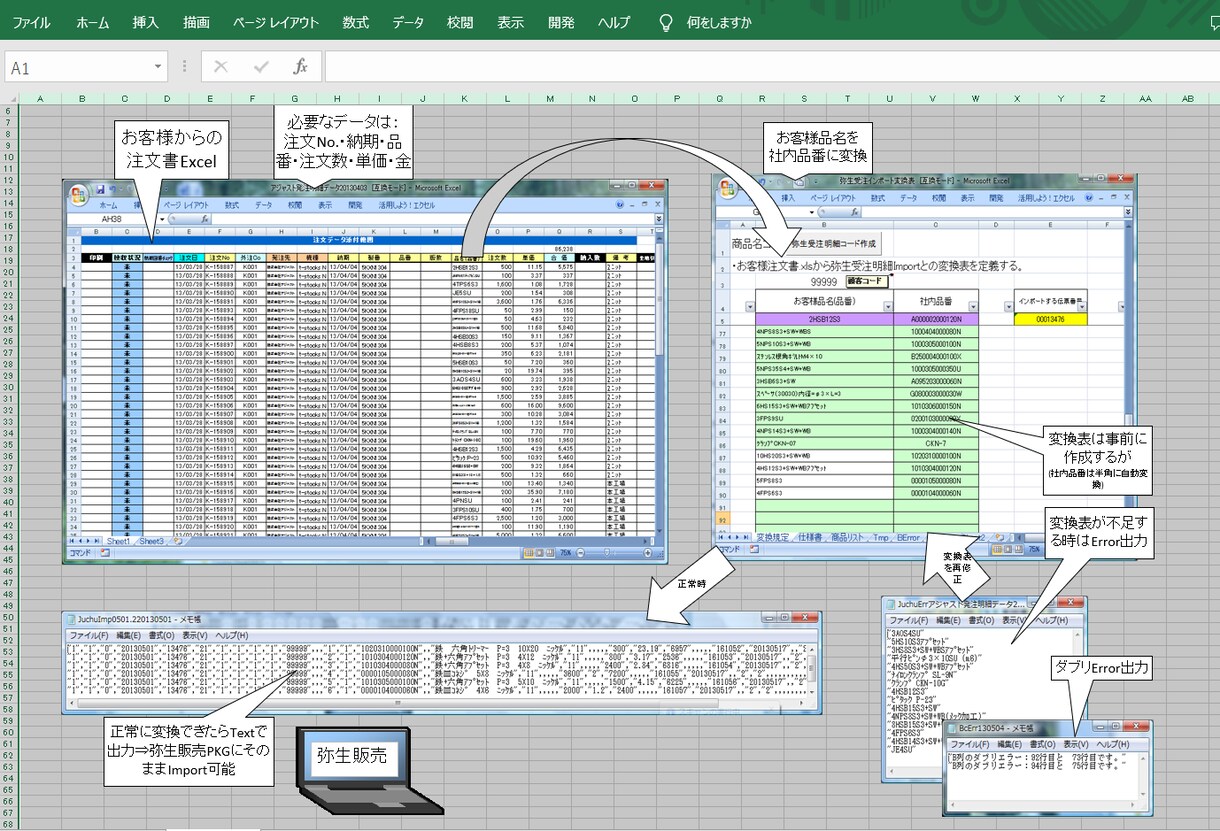Open ファイル(F) menu in BcErr130504 notepad
The width and height of the screenshot is (1220, 831).
coord(970,745)
